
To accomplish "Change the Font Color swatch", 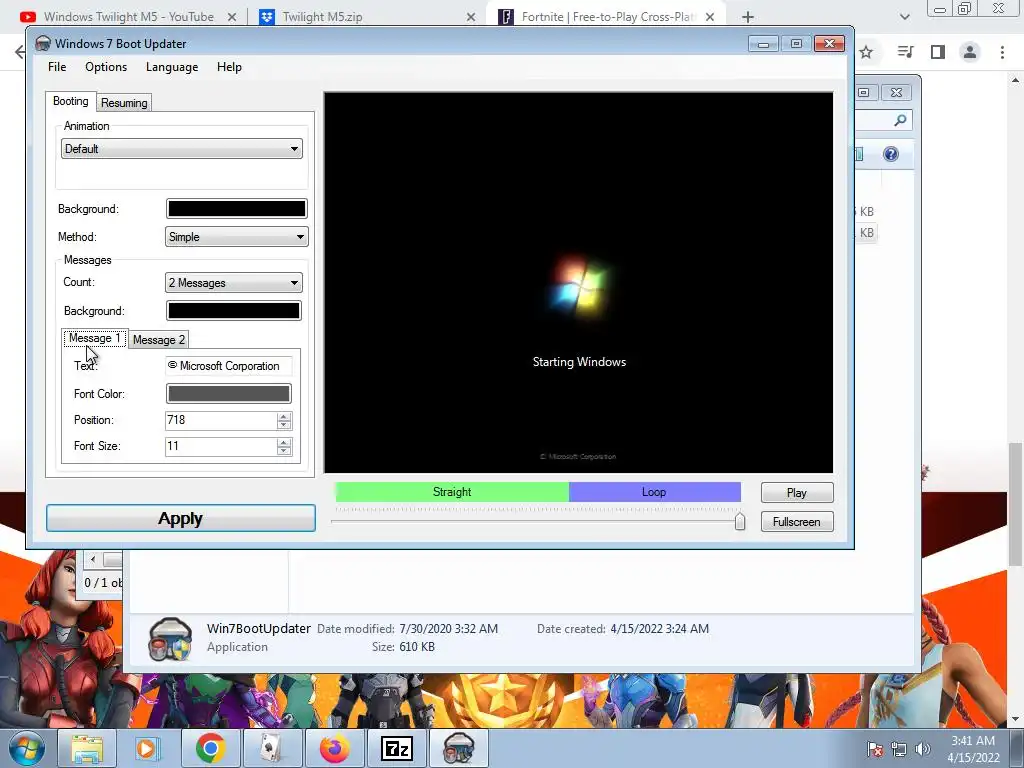I will coord(229,393).
